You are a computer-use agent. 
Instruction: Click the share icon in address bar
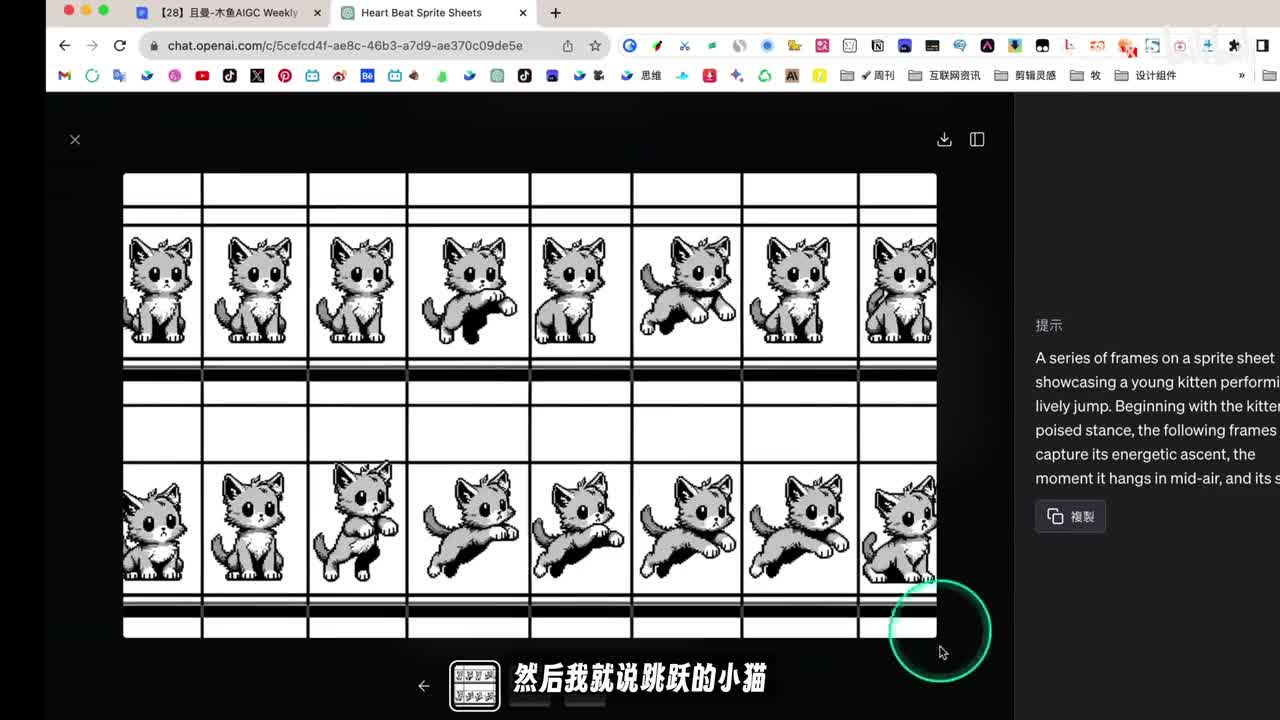(568, 46)
